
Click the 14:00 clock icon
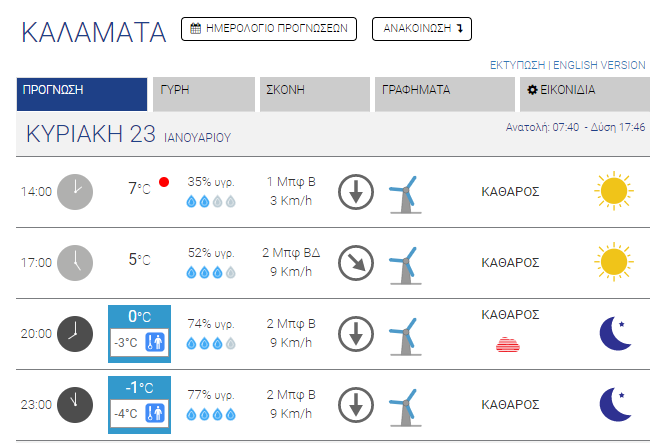[74, 190]
